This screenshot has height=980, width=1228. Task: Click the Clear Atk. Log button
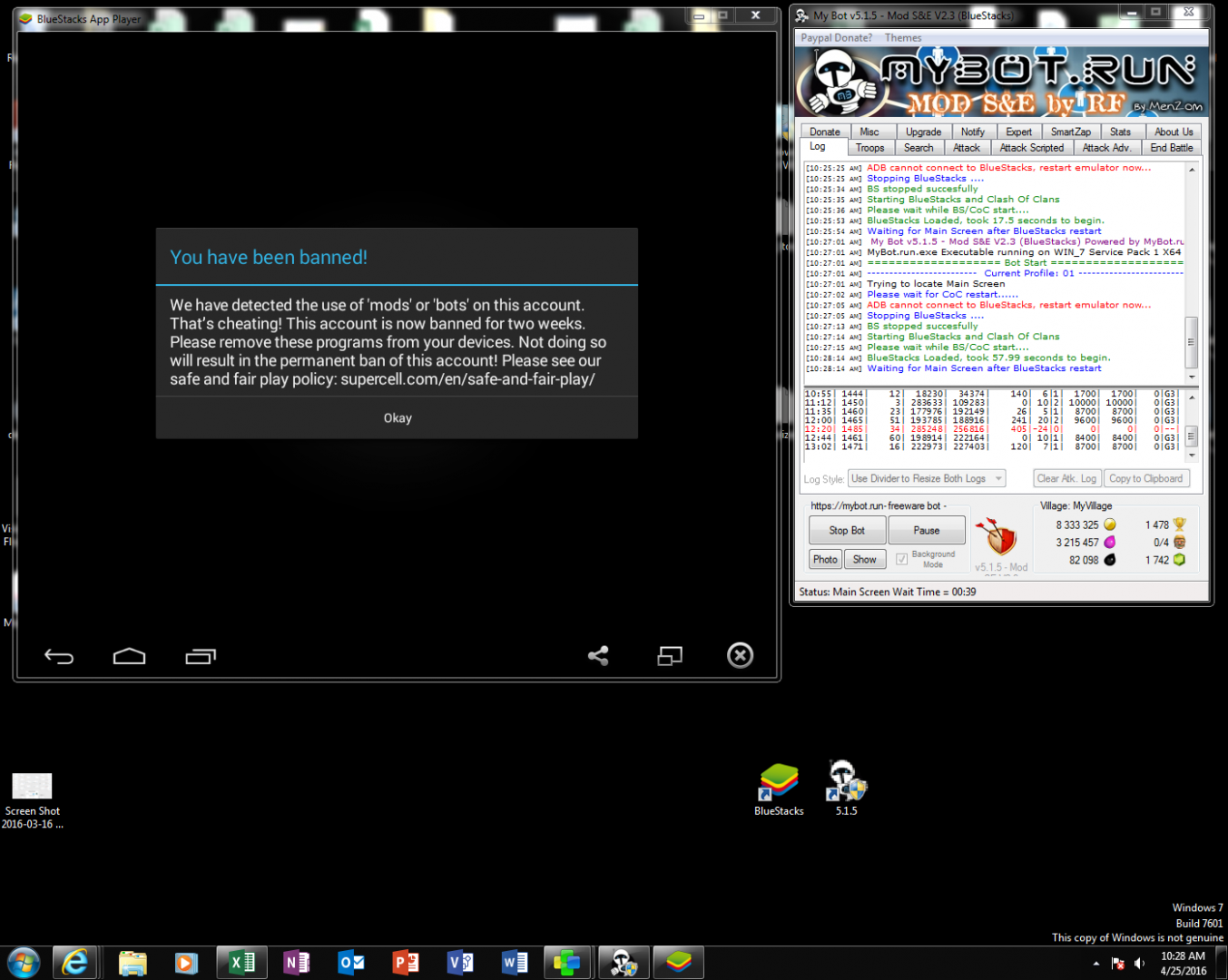(x=1066, y=479)
